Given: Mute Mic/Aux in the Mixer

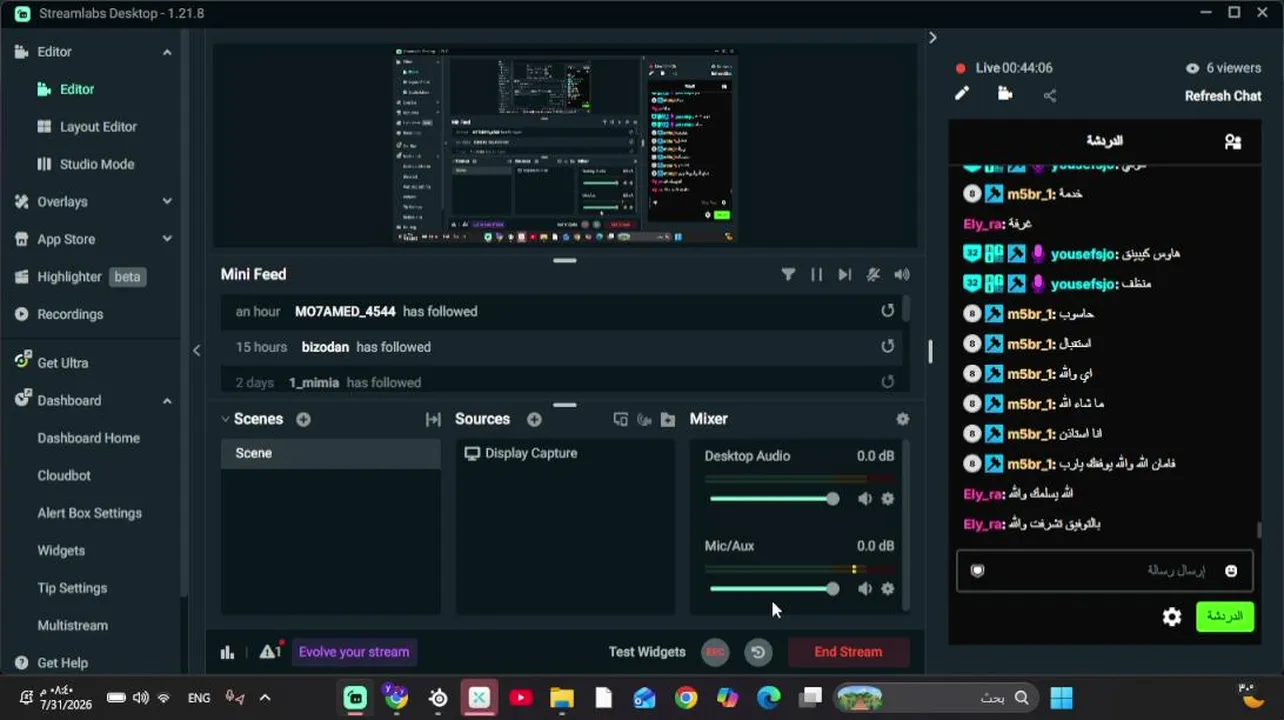Looking at the screenshot, I should [x=865, y=589].
